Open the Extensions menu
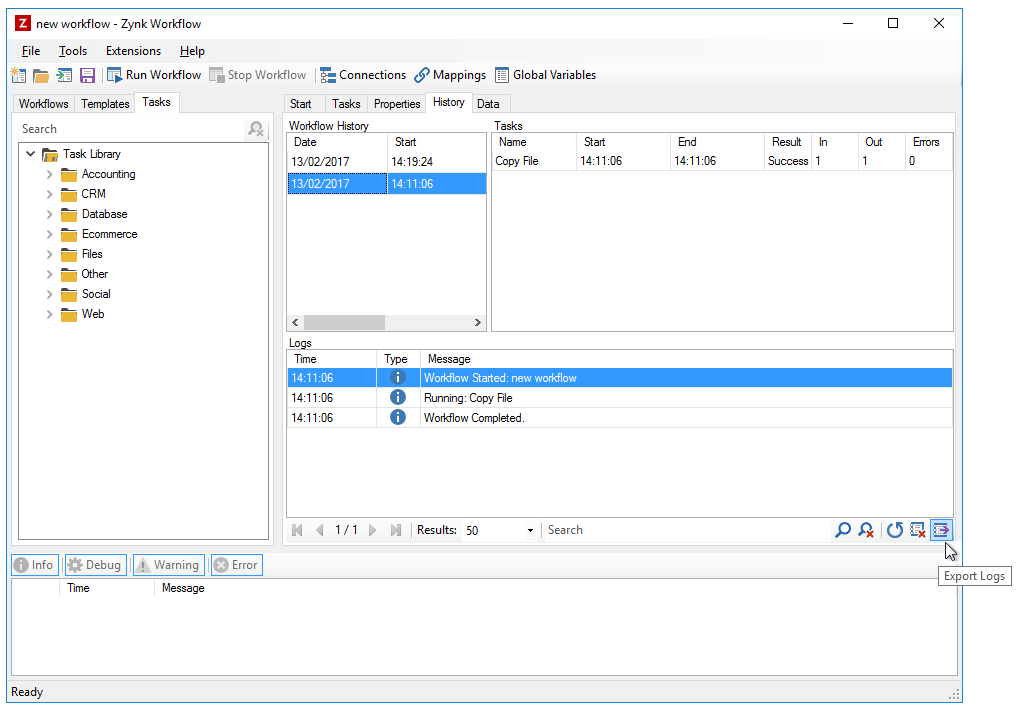The width and height of the screenshot is (1019, 705). (x=133, y=51)
